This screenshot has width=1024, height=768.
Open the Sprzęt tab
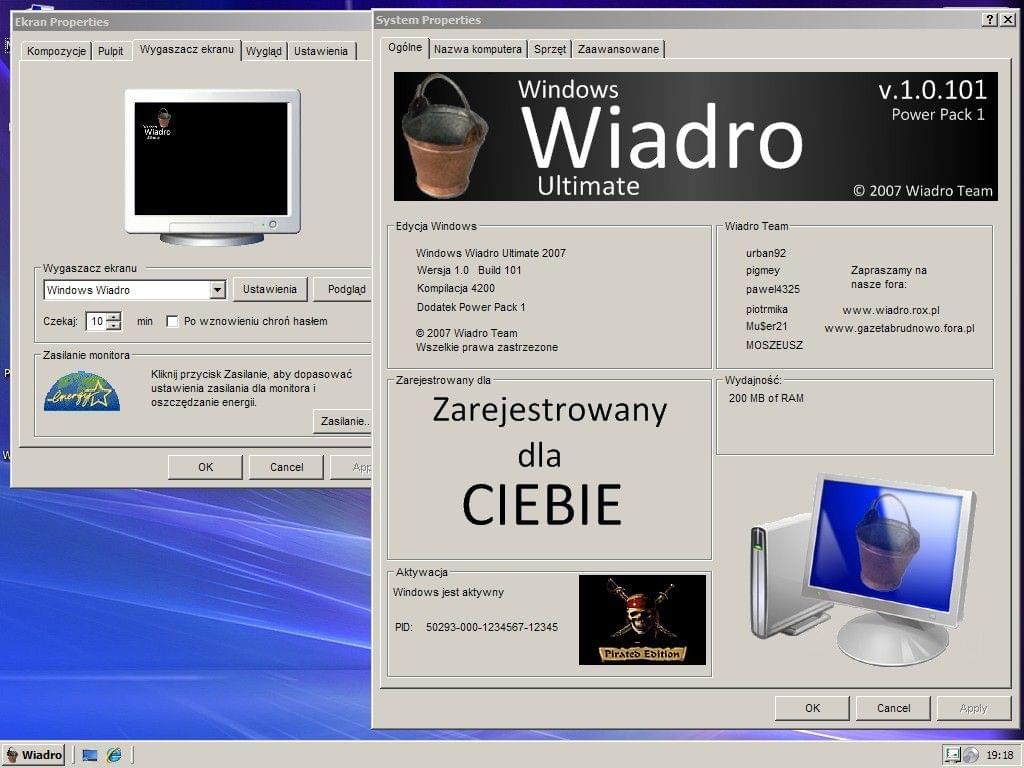pyautogui.click(x=550, y=49)
